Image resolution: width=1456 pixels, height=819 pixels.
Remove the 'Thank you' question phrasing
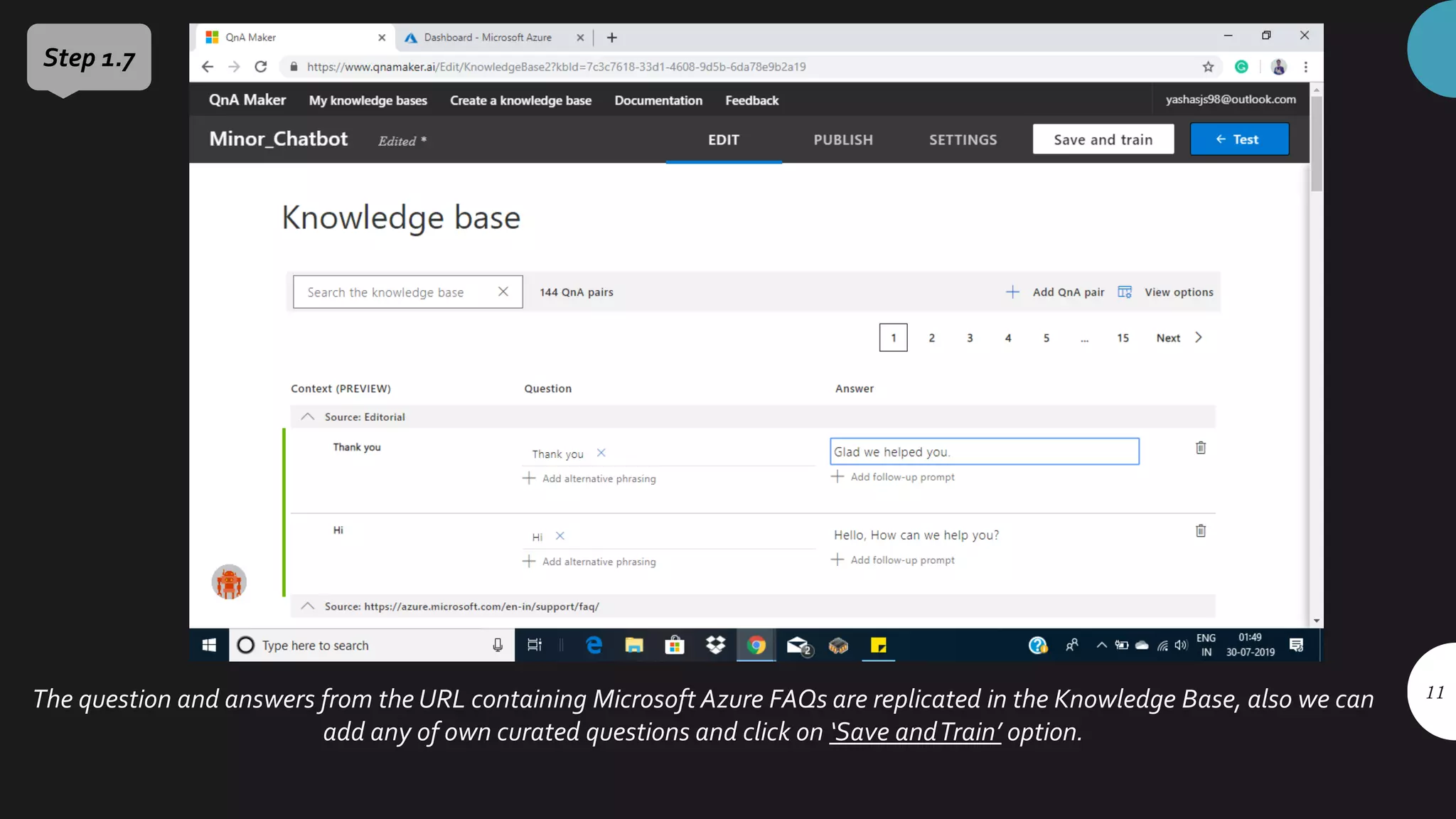601,453
